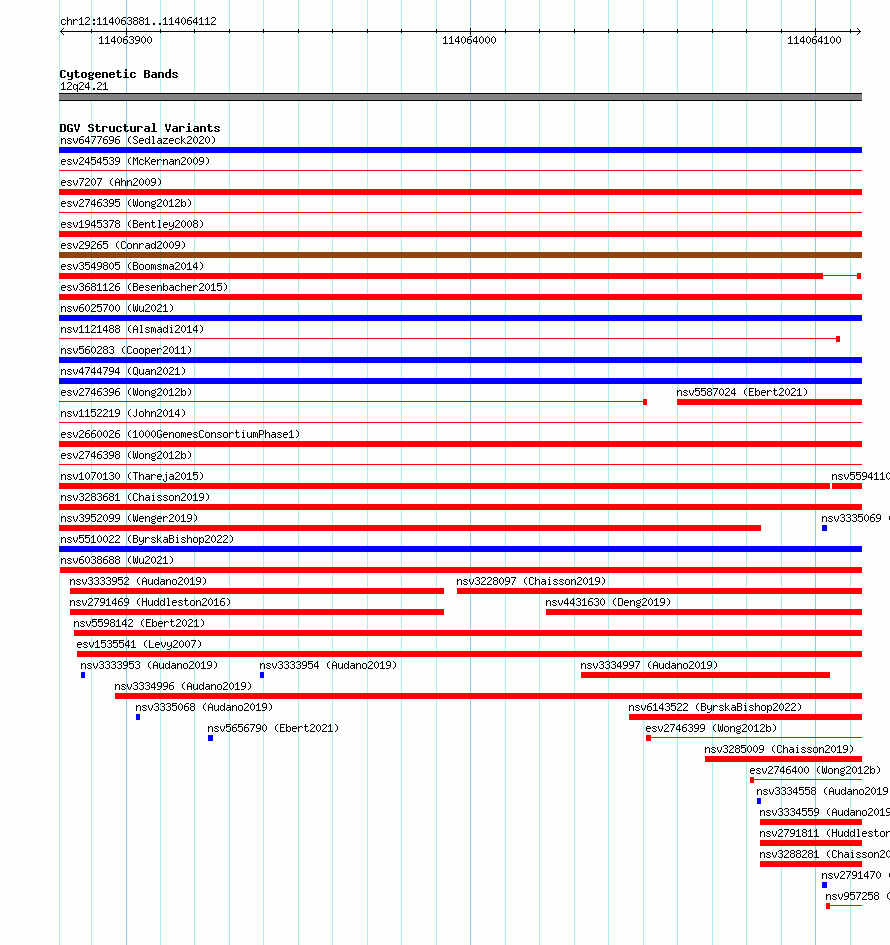Open esv2660026 (1000GenomesConsortiumPhase1) variant

[x=180, y=435]
